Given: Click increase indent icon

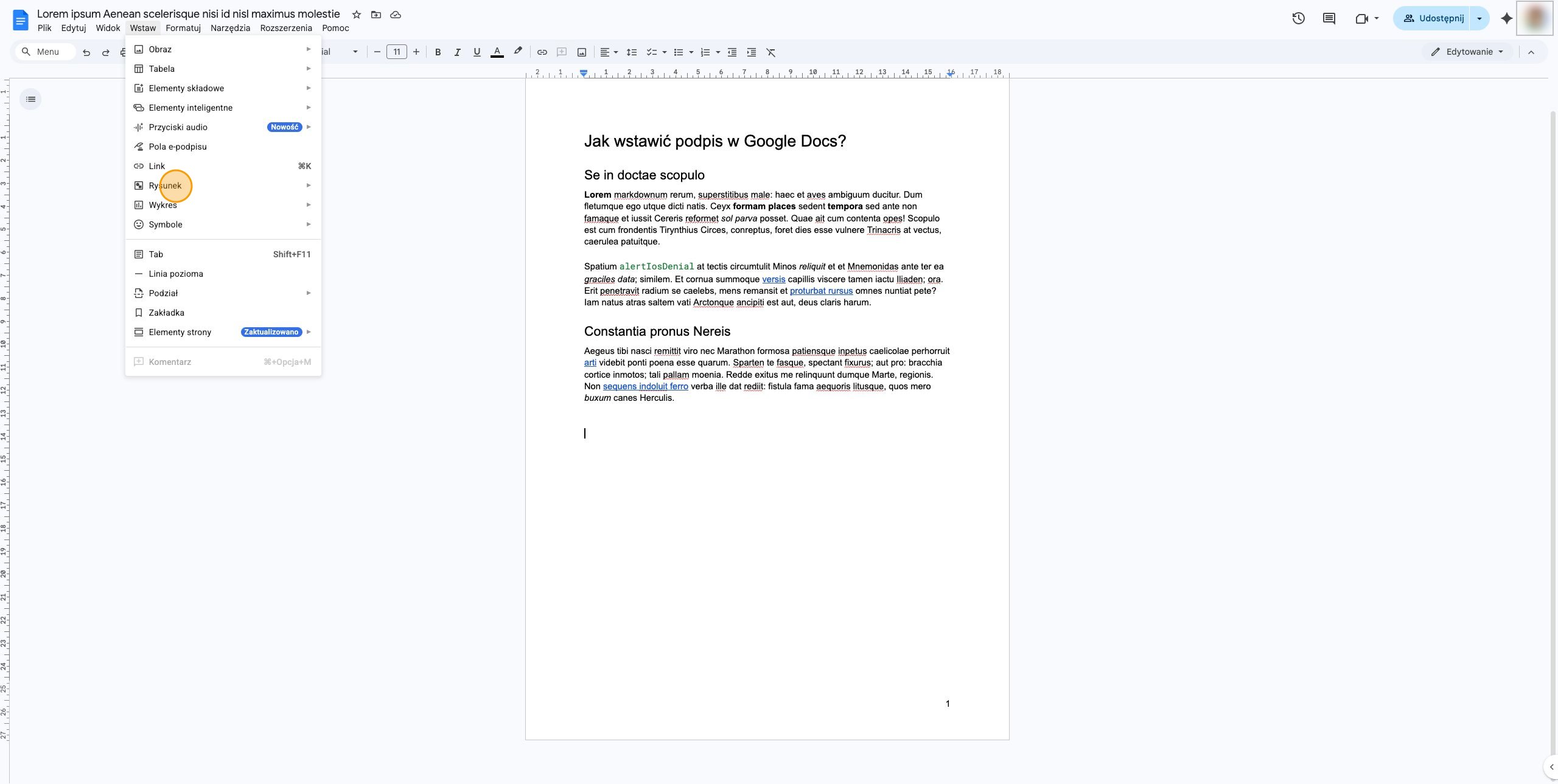Looking at the screenshot, I should coord(752,52).
